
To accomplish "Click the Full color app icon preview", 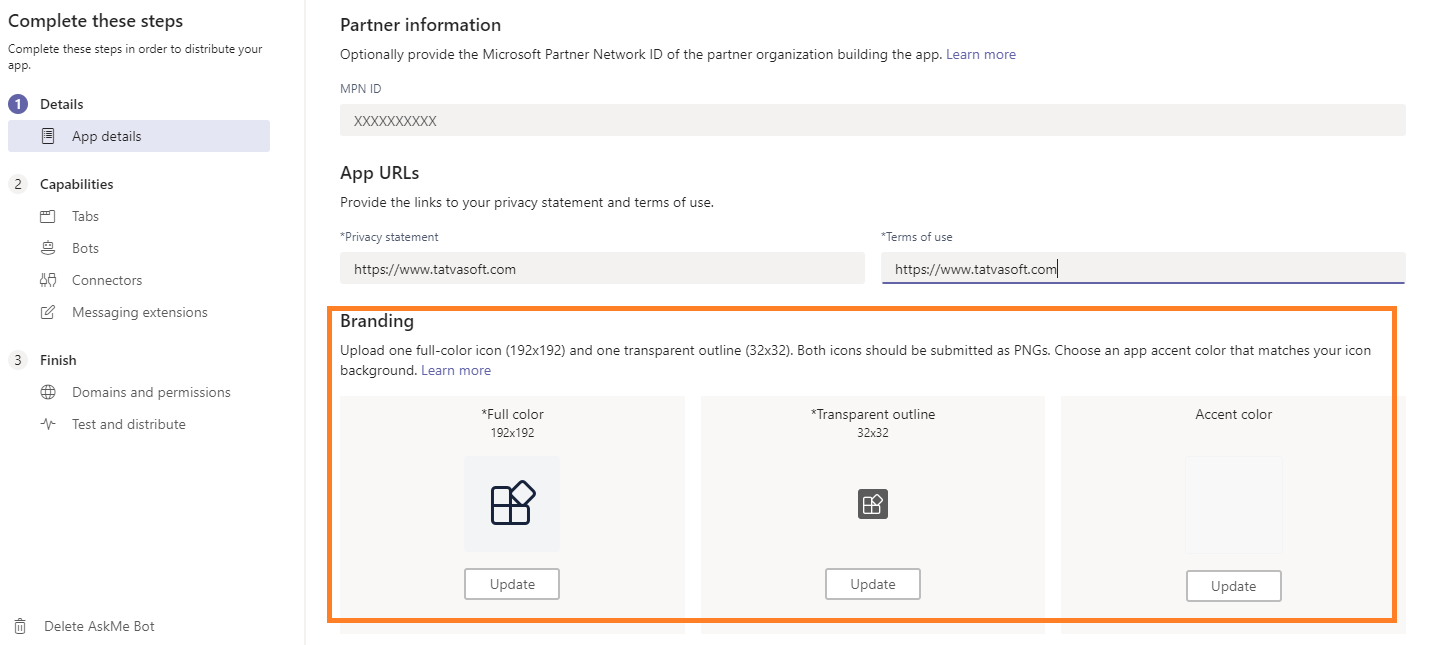I will point(512,504).
